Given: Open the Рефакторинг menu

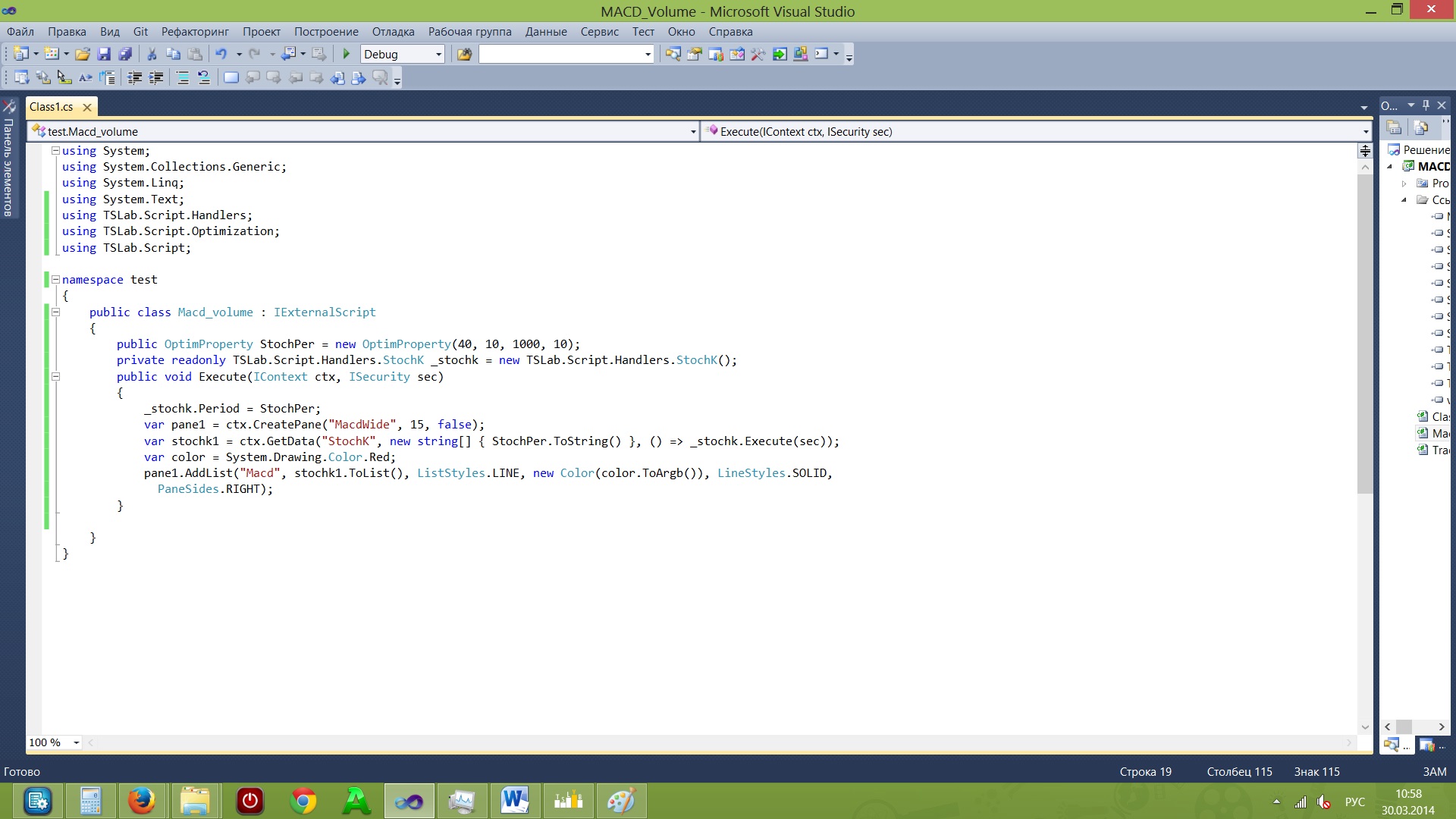Looking at the screenshot, I should [195, 32].
